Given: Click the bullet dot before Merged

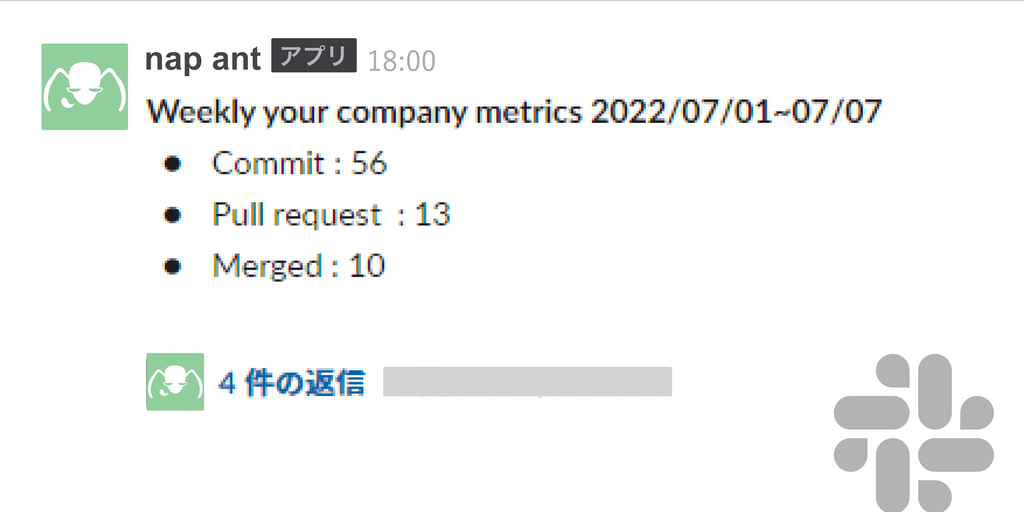Looking at the screenshot, I should pyautogui.click(x=174, y=266).
